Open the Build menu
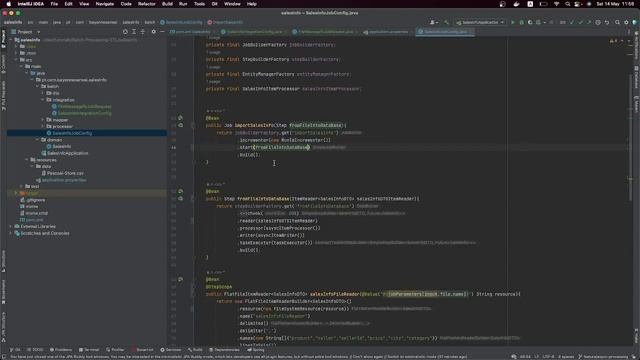 [167, 4]
